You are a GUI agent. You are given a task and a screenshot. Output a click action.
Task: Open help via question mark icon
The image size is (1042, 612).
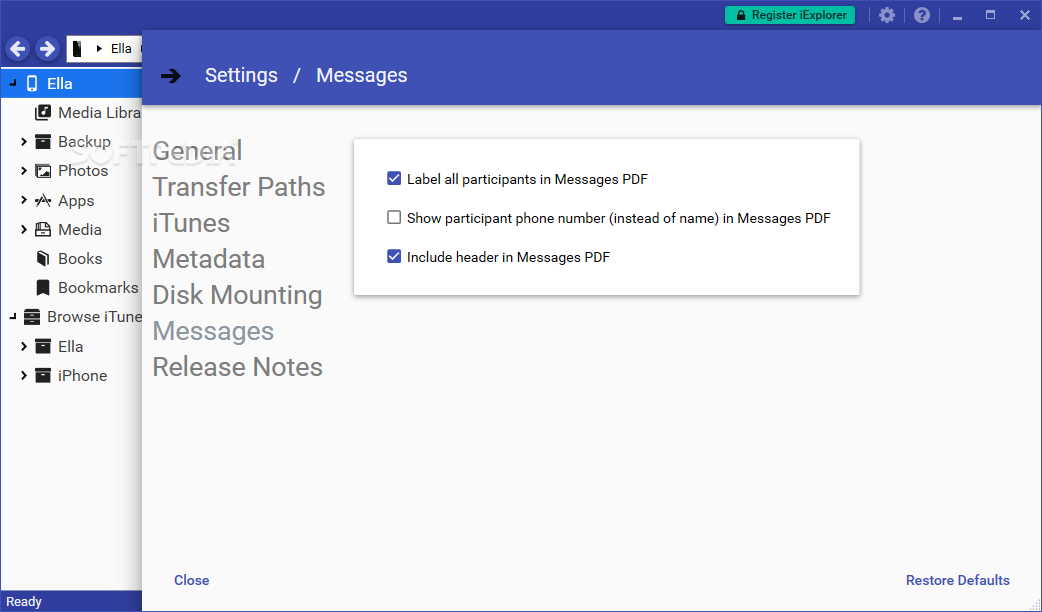click(922, 15)
